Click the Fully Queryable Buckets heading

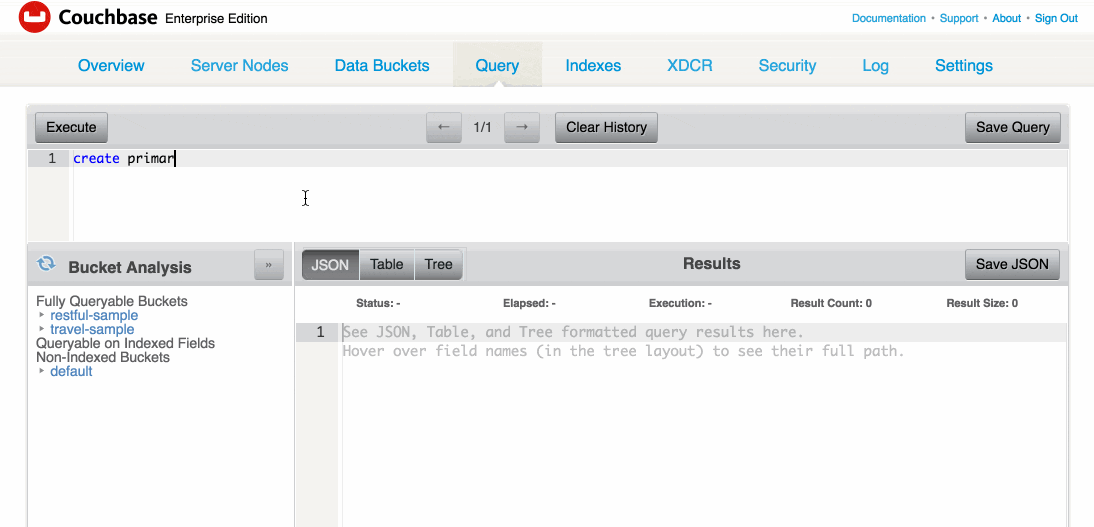(112, 302)
